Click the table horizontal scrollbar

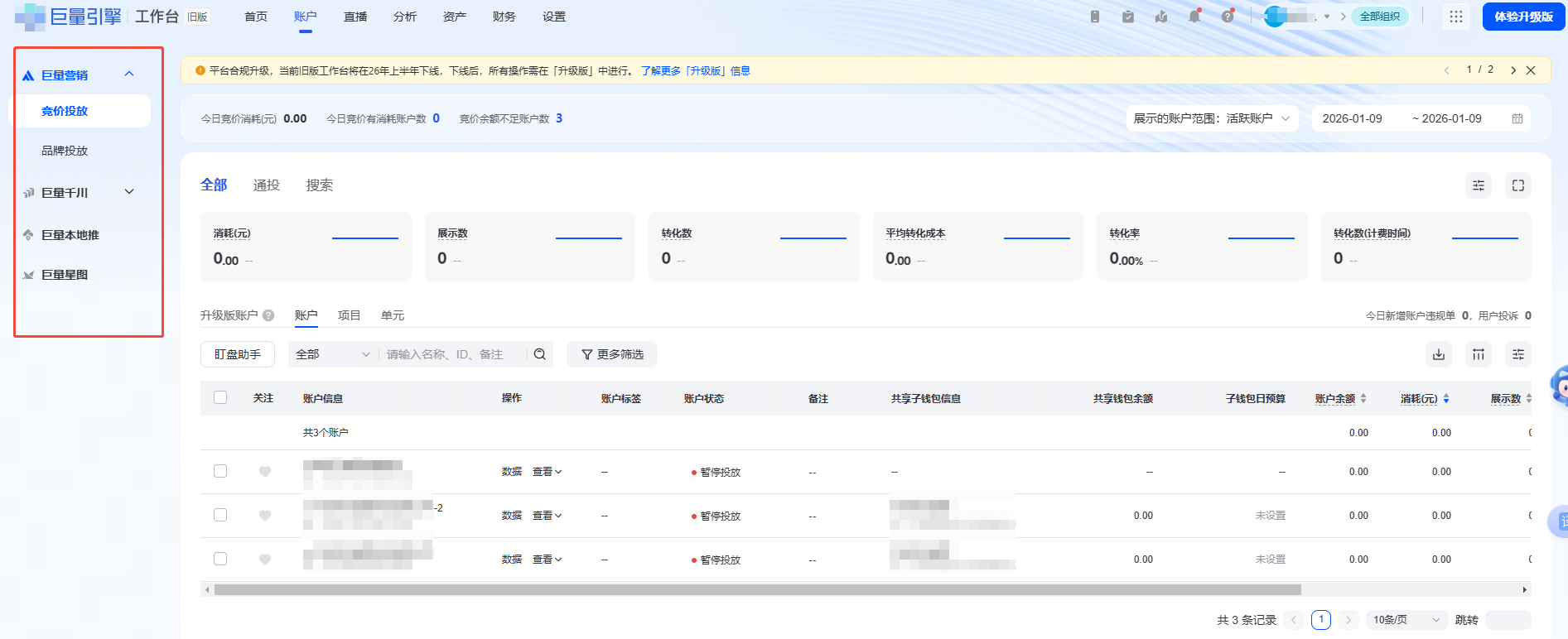point(757,590)
